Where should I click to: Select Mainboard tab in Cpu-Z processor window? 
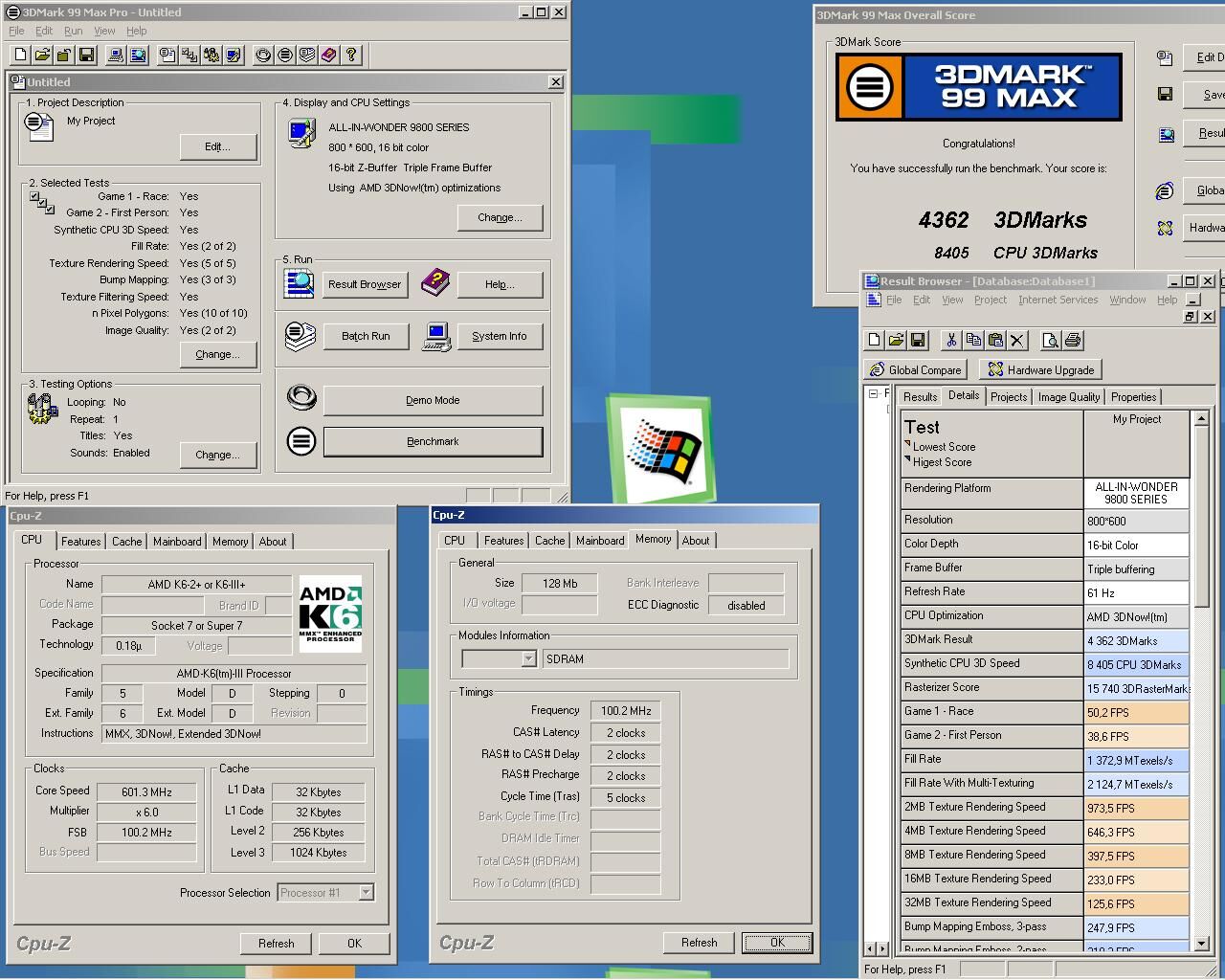click(177, 542)
